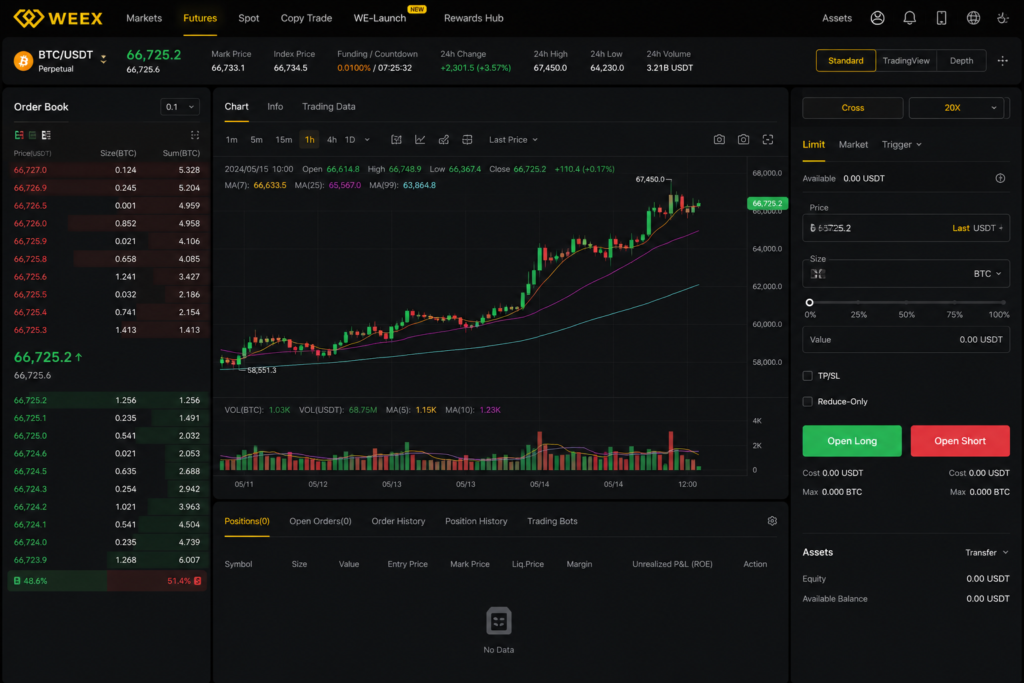Click the BTC coin icon
Viewport: 1024px width, 683px height.
click(24, 61)
